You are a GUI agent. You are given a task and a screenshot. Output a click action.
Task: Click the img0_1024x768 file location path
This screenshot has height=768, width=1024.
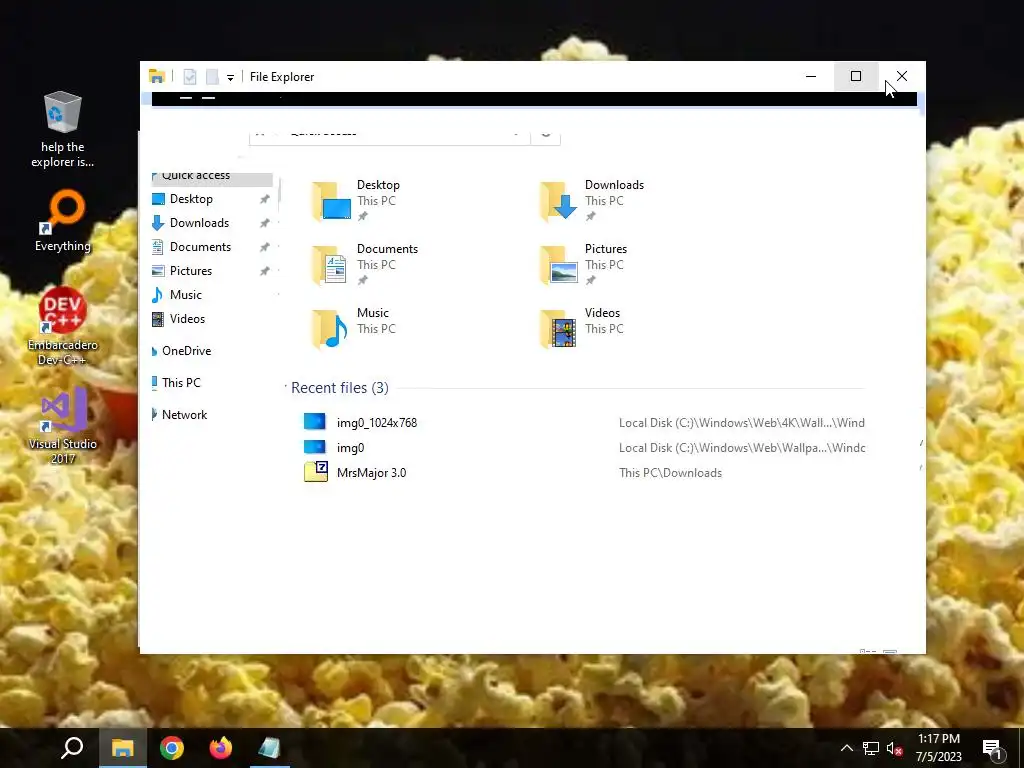(742, 423)
